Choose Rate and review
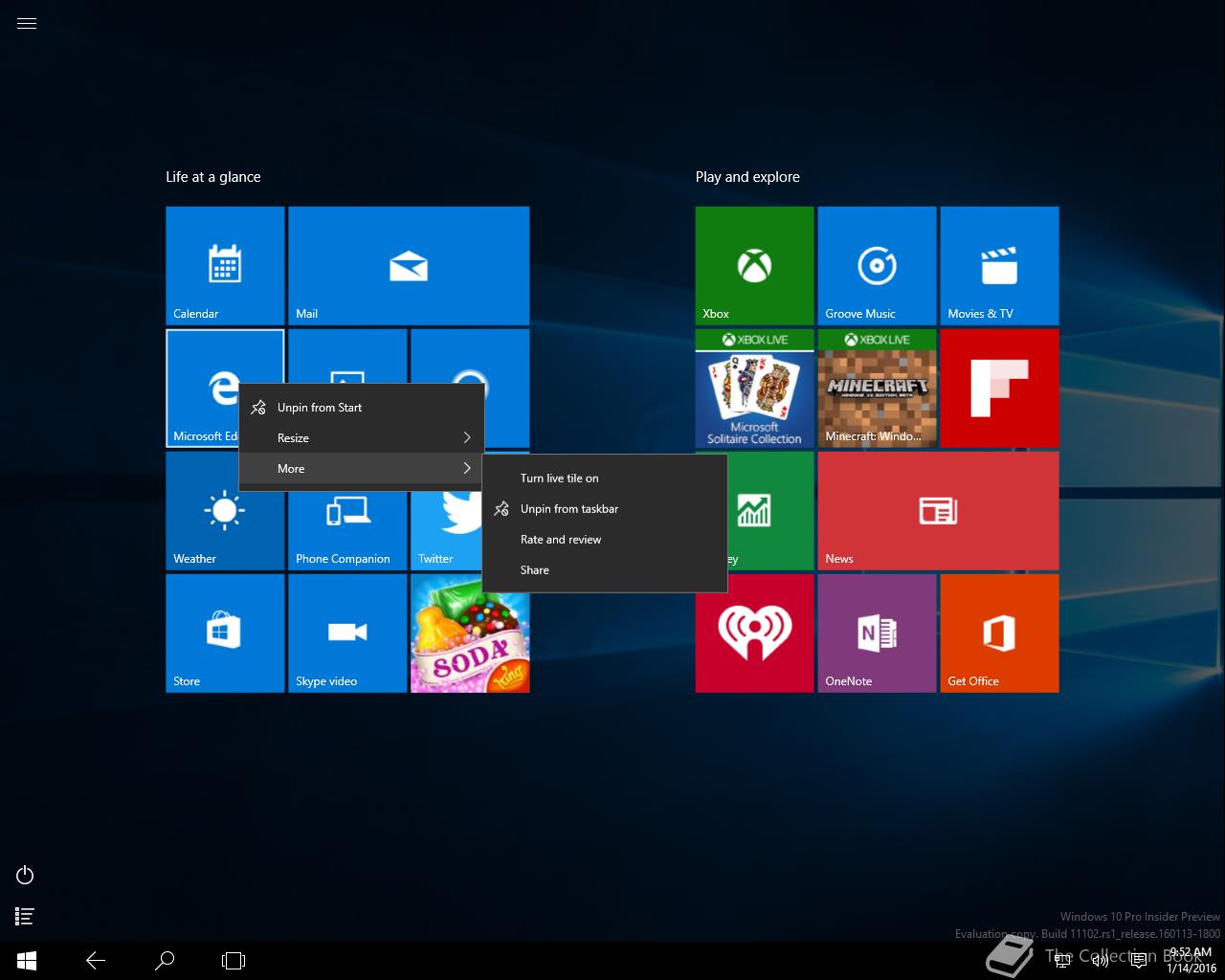This screenshot has width=1225, height=980. (605, 540)
